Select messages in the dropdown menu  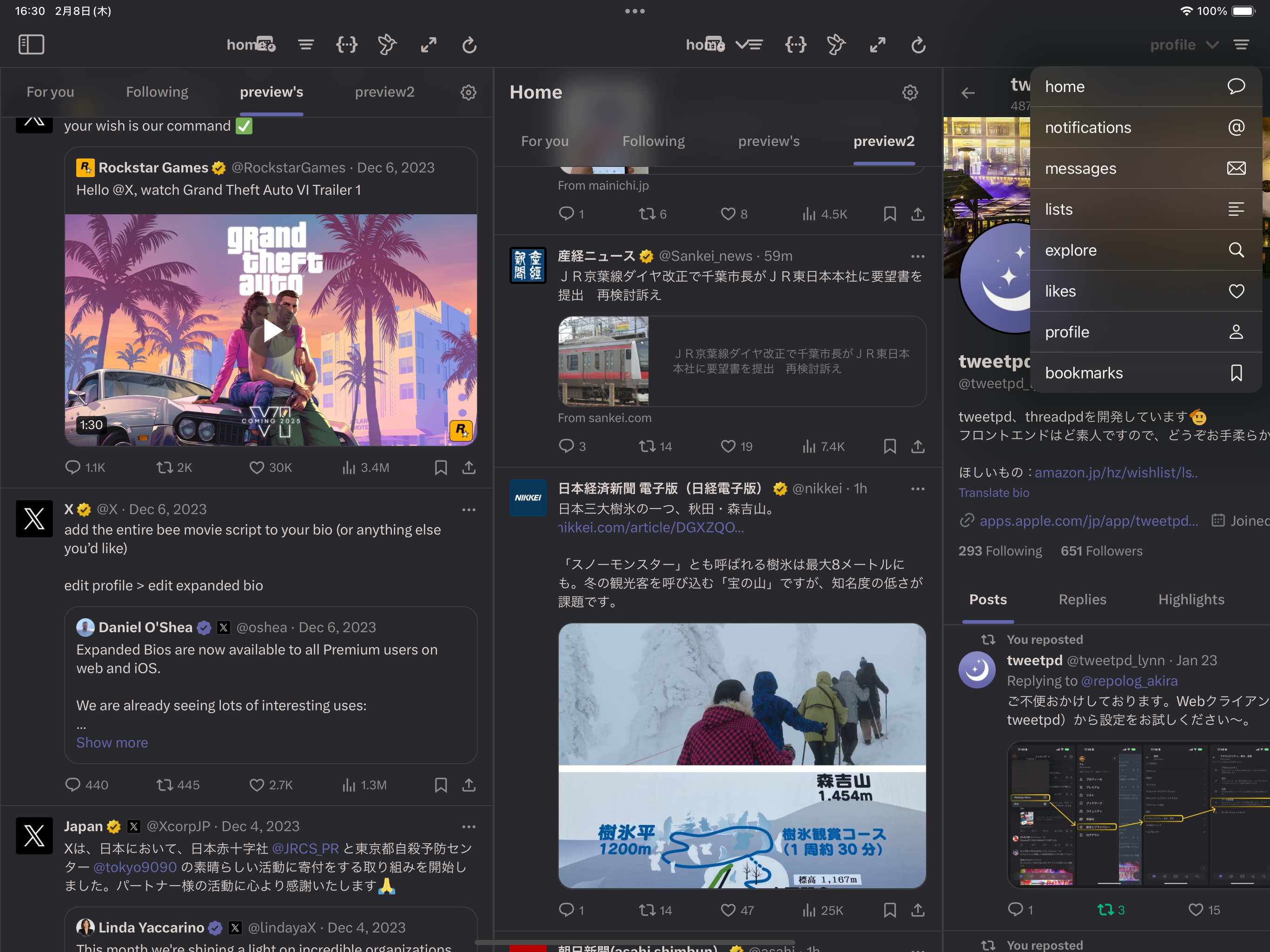(x=1145, y=168)
